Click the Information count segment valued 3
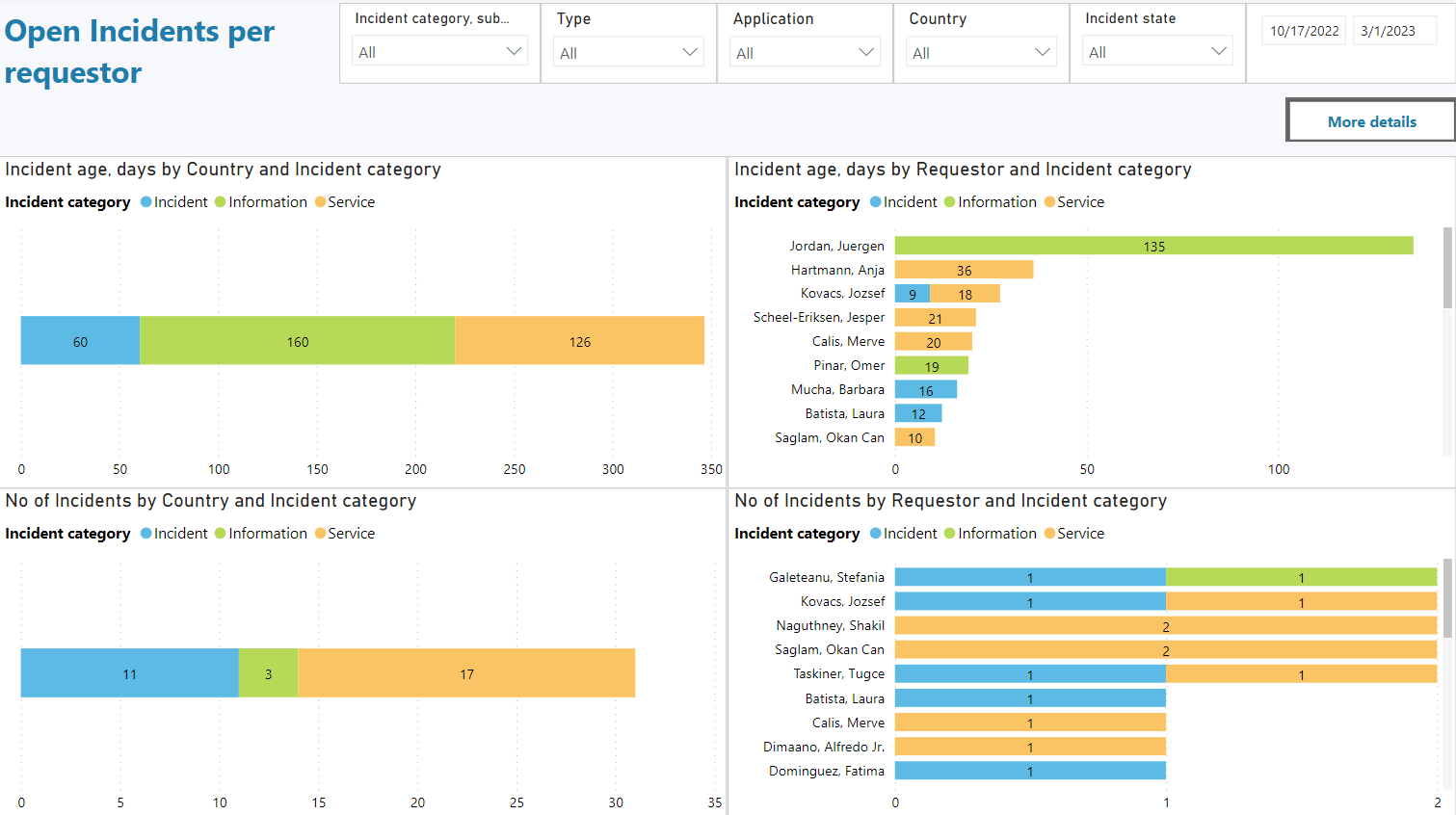Viewport: 1456px width, 815px height. click(x=268, y=672)
